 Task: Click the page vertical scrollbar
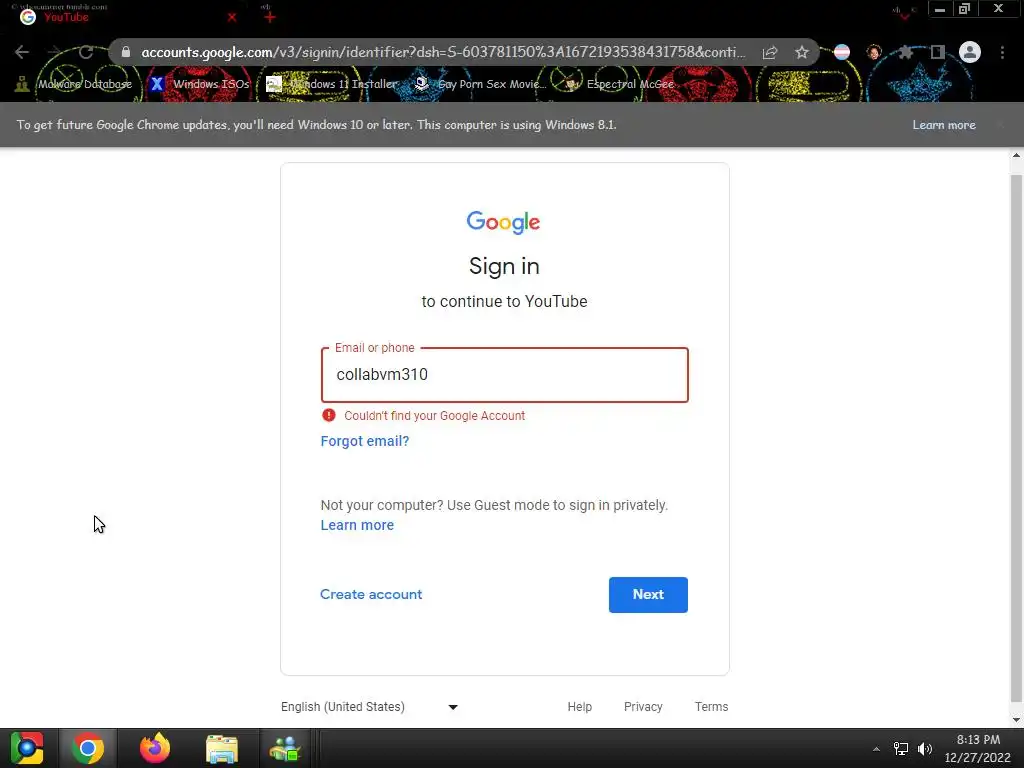pos(1016,438)
